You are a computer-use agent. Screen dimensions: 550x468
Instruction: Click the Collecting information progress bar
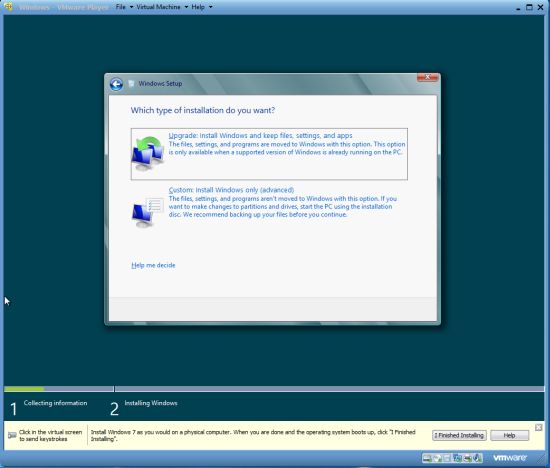[x=59, y=389]
